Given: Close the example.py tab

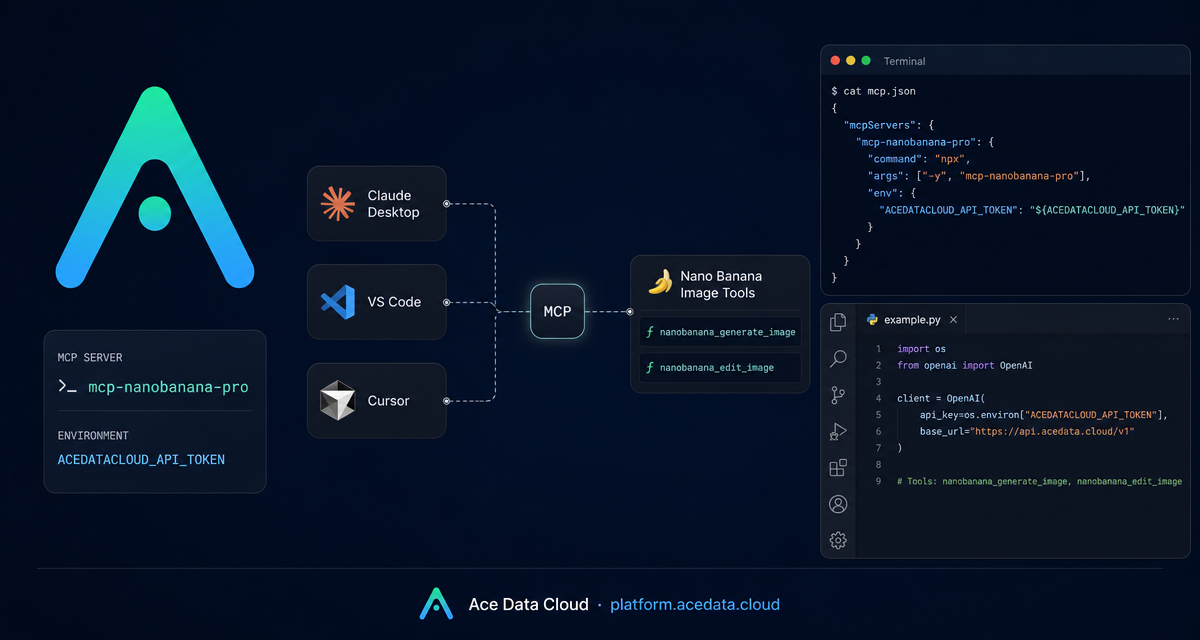Looking at the screenshot, I should tap(953, 319).
